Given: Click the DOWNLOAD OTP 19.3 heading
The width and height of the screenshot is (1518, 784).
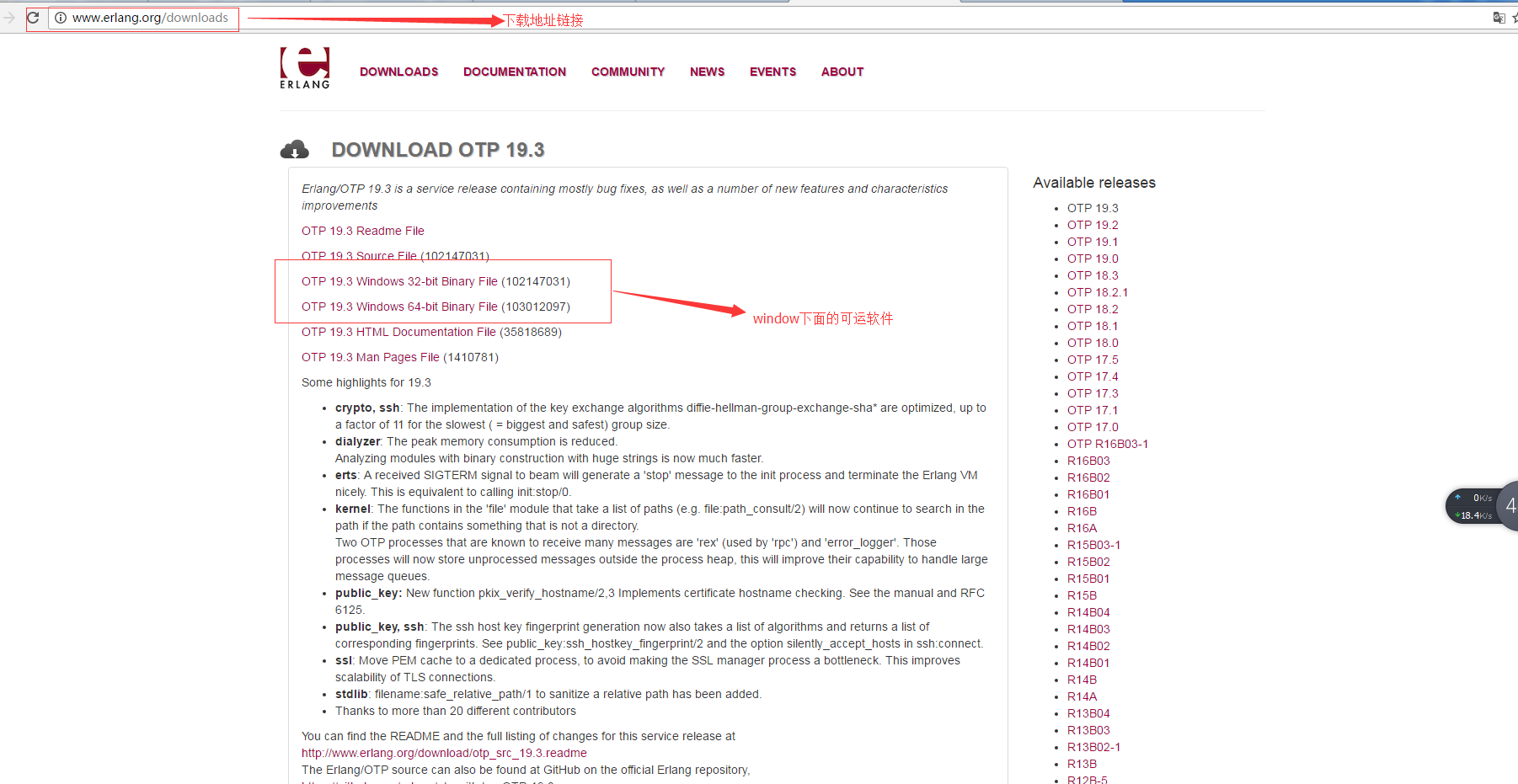Looking at the screenshot, I should click(438, 150).
